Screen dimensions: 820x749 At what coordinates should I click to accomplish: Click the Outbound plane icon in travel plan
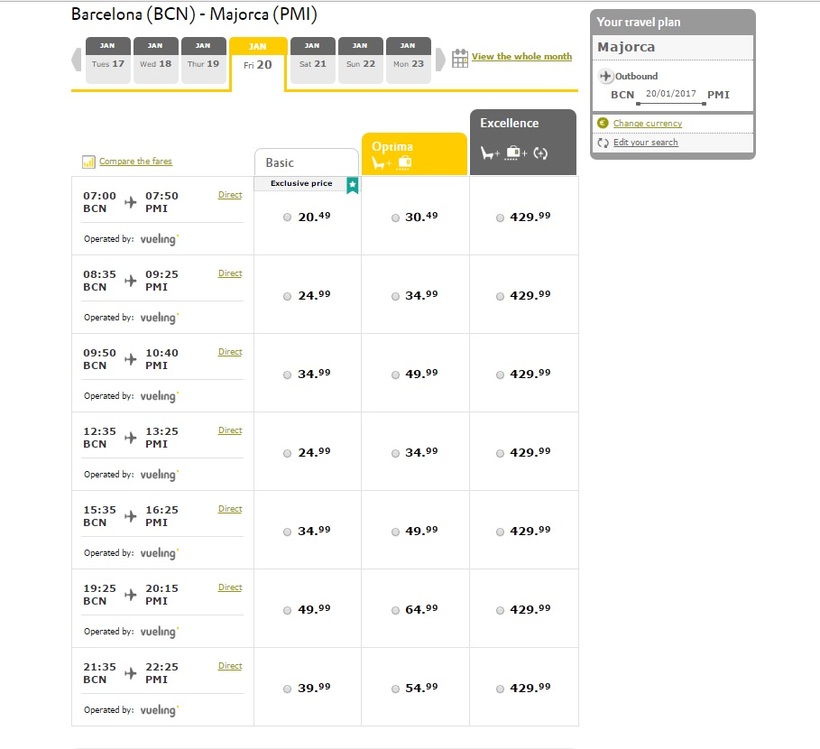pyautogui.click(x=605, y=76)
